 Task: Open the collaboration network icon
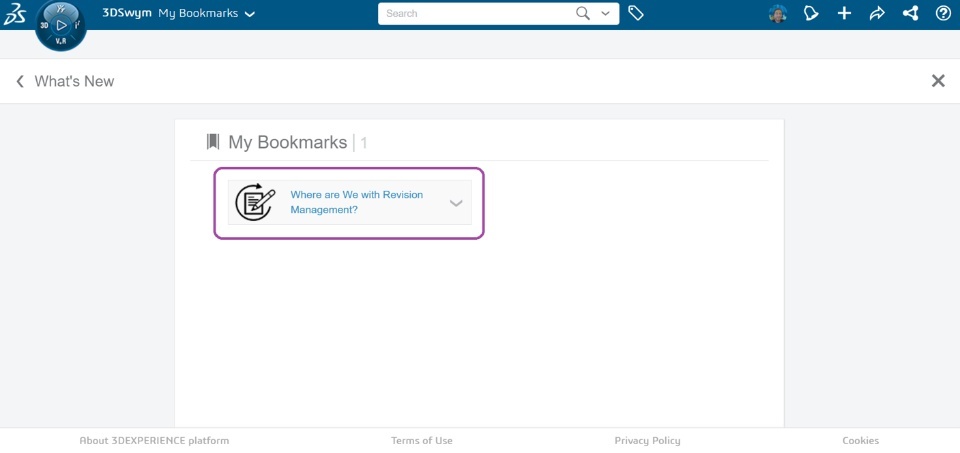click(910, 14)
